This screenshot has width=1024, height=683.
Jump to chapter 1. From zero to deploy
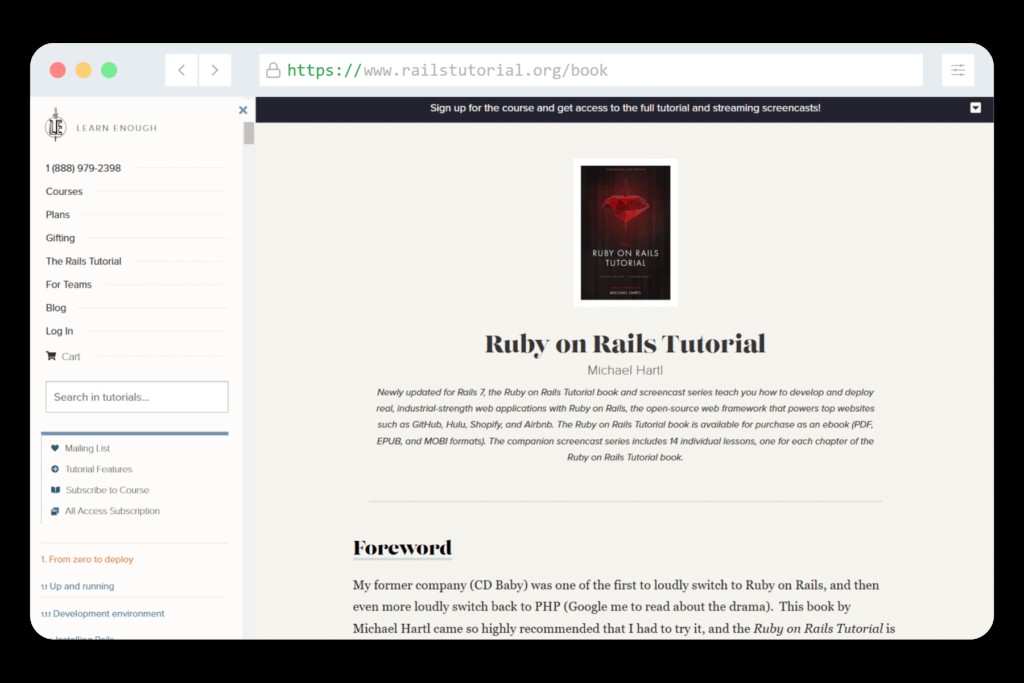pos(87,559)
